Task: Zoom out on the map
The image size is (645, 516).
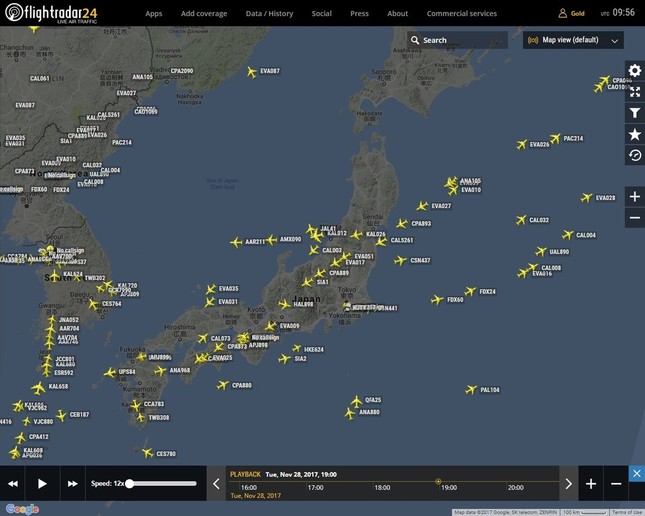Action: [x=634, y=217]
